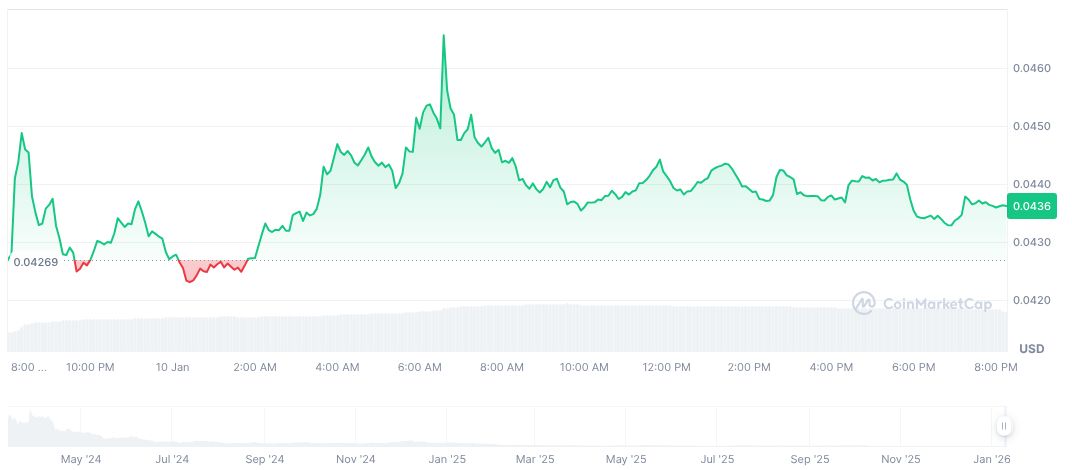Click the larger red dip after 10 Jan

pos(189,280)
